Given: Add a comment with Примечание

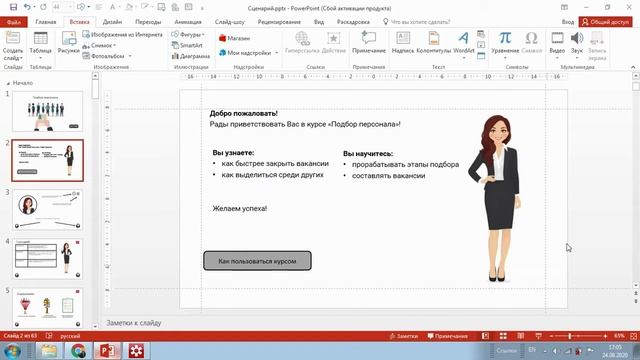Looking at the screenshot, I should pos(369,42).
